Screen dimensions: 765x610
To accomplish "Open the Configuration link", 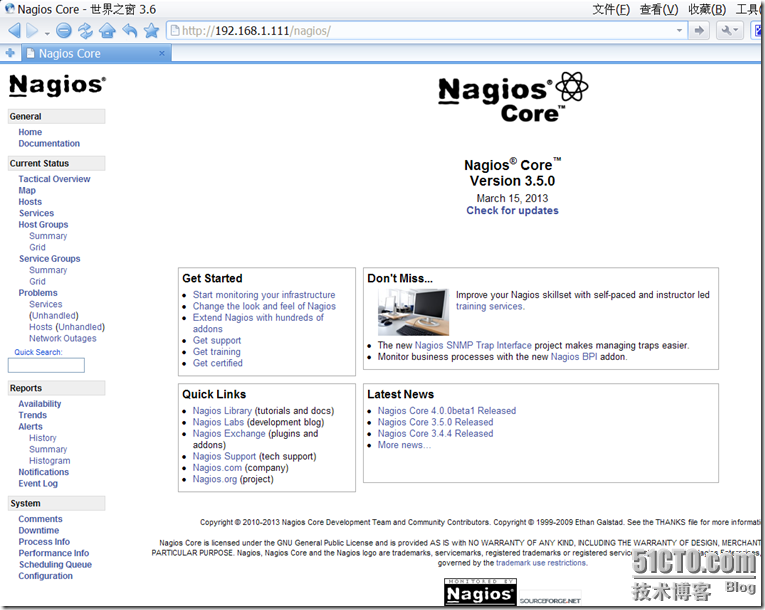I will [45, 576].
